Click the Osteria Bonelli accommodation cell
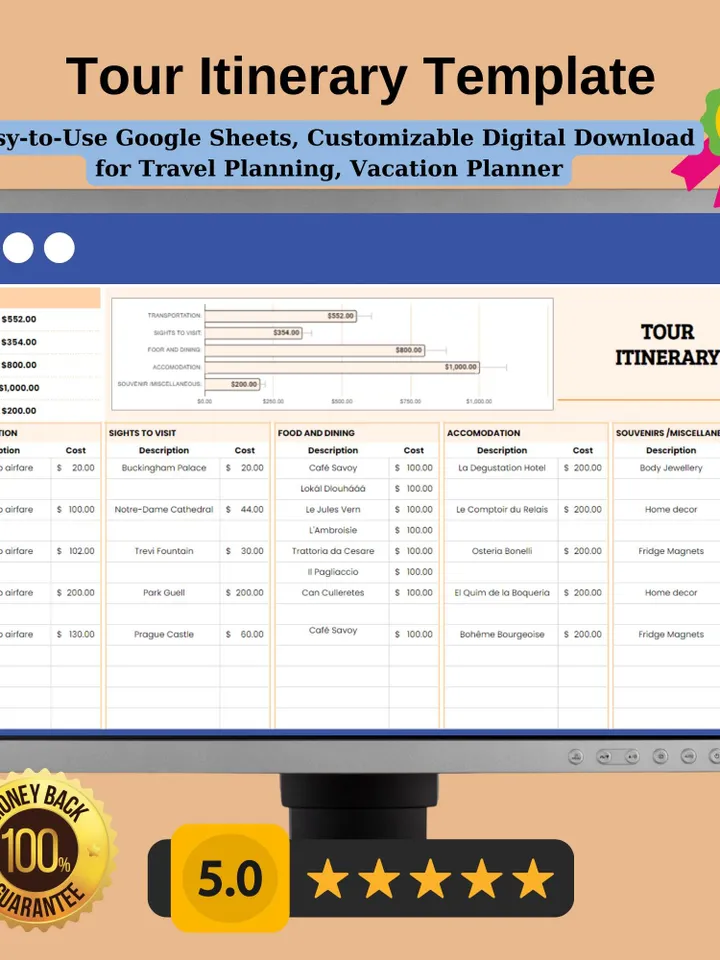 501,551
